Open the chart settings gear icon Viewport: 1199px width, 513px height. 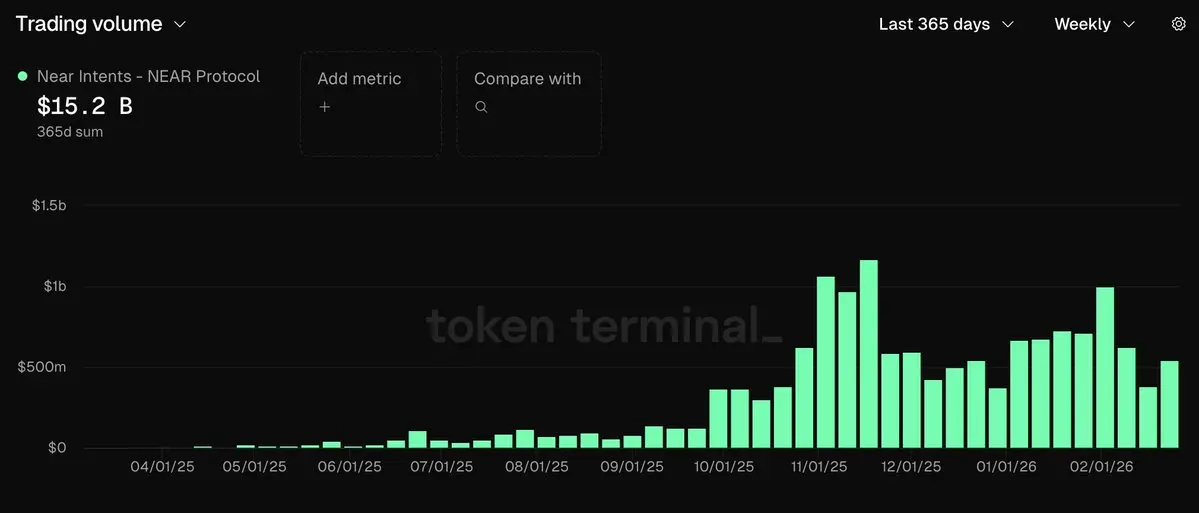point(1178,24)
